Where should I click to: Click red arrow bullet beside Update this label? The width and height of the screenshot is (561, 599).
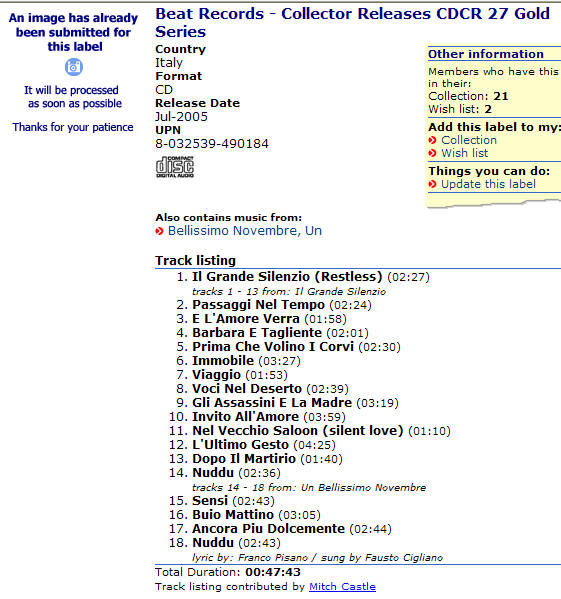coord(432,185)
